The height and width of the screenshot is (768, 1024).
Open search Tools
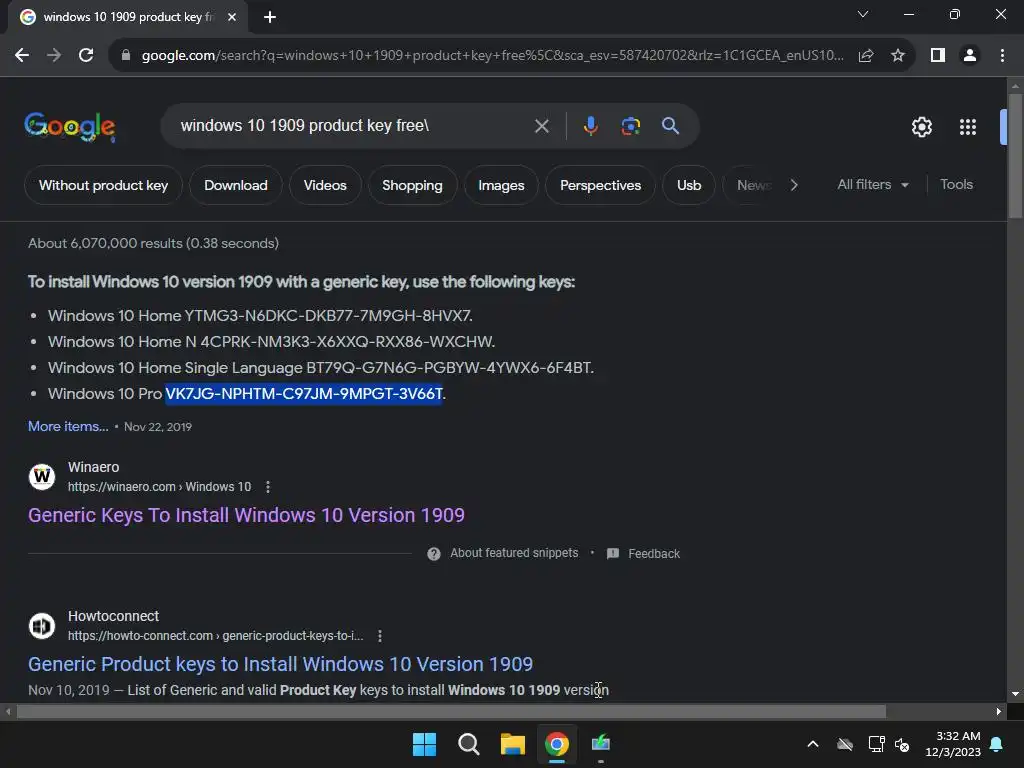956,185
